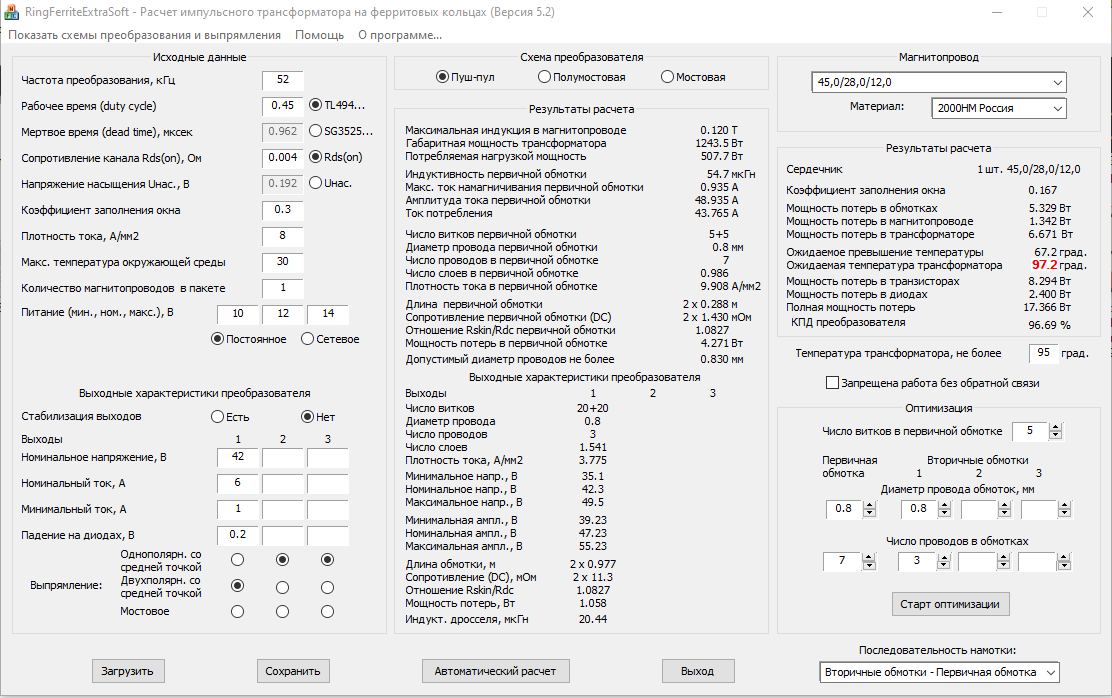Click output 1 diode drop field showing 0.2
The height and width of the screenshot is (698, 1112).
pyautogui.click(x=238, y=535)
